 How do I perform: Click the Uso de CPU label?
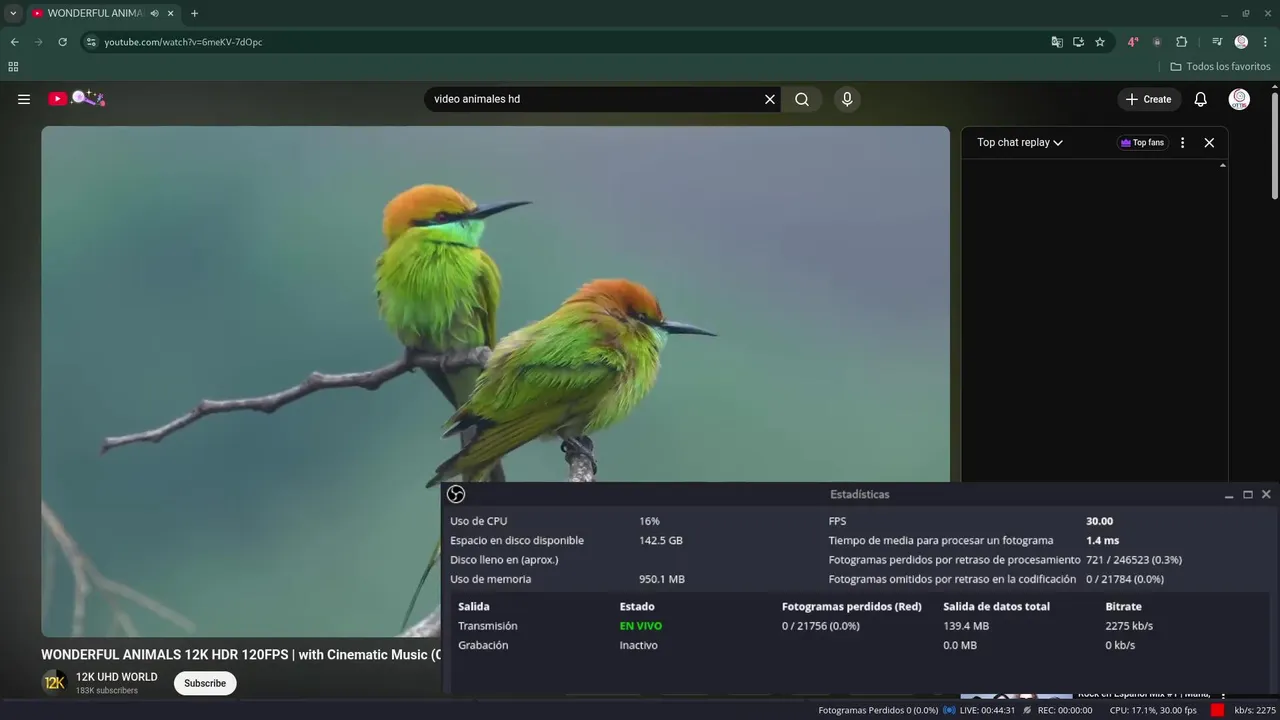[478, 521]
